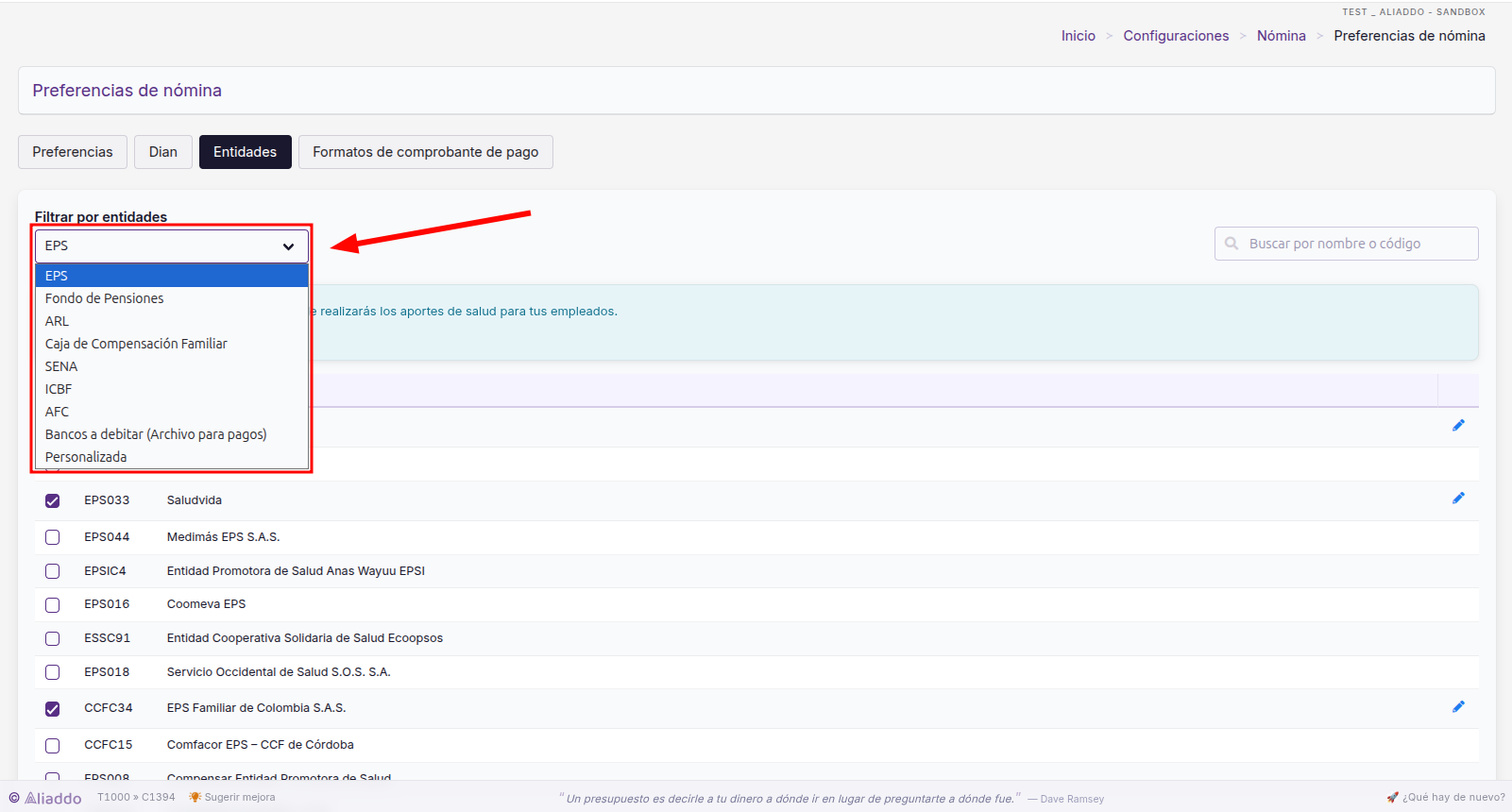
Task: Tick the Comfacor EPS checkbox
Action: pos(53,746)
